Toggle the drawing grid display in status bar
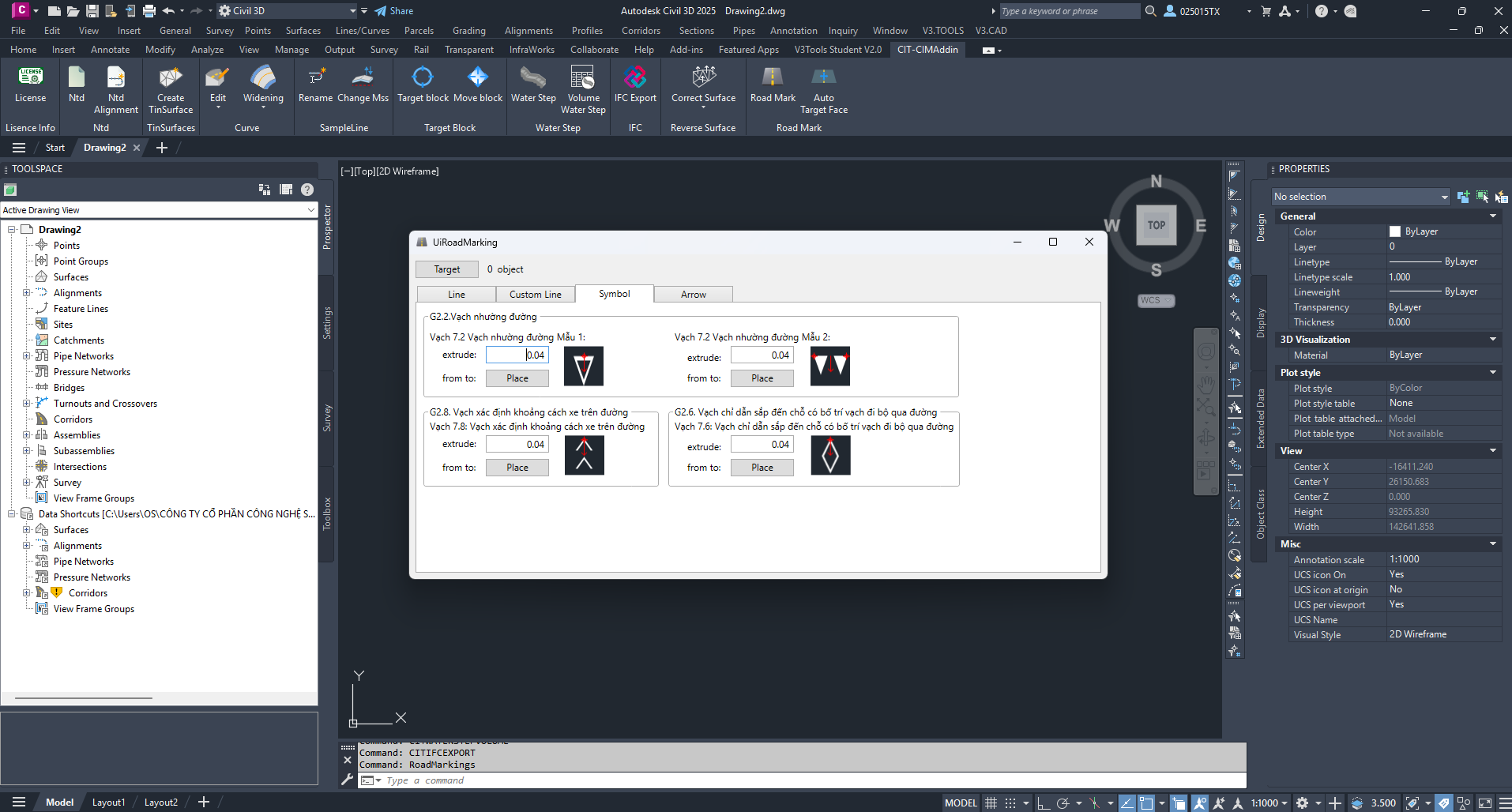The image size is (1512, 812). (991, 803)
